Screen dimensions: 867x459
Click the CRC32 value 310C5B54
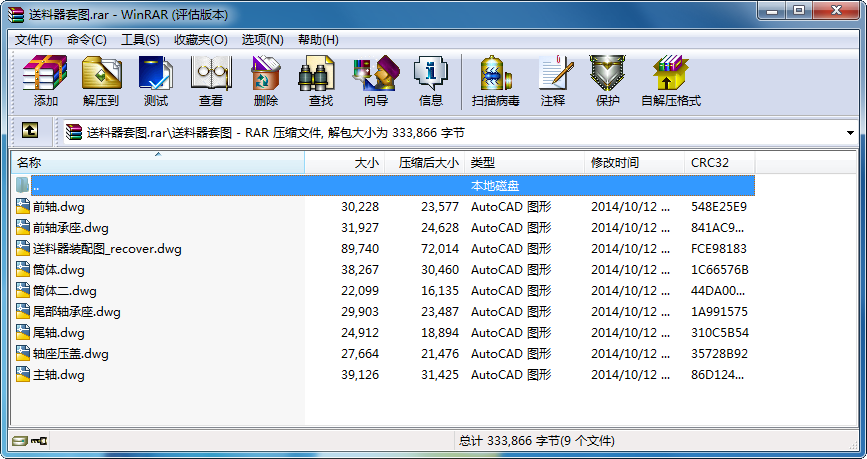(x=719, y=333)
